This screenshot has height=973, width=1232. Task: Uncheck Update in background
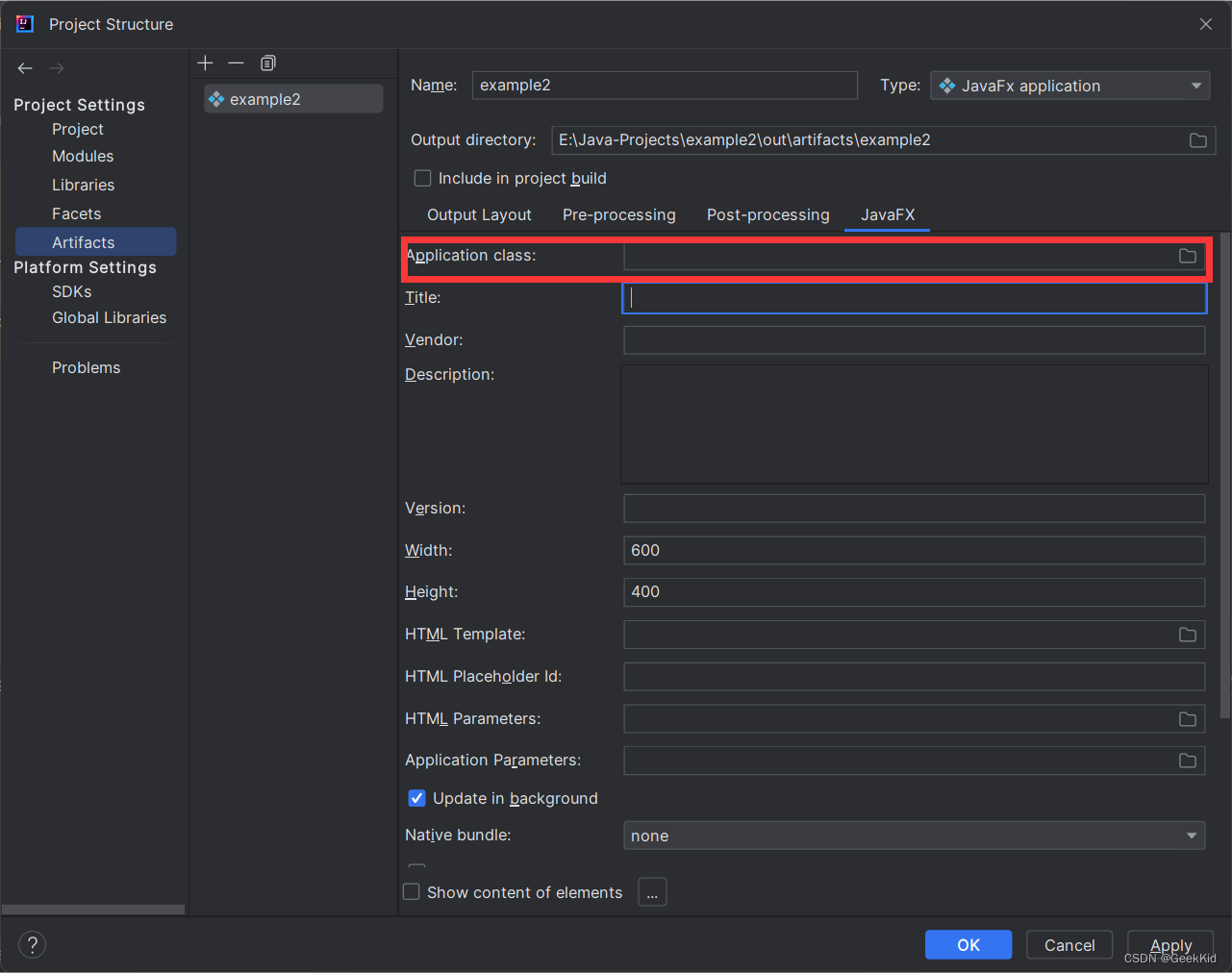(416, 798)
